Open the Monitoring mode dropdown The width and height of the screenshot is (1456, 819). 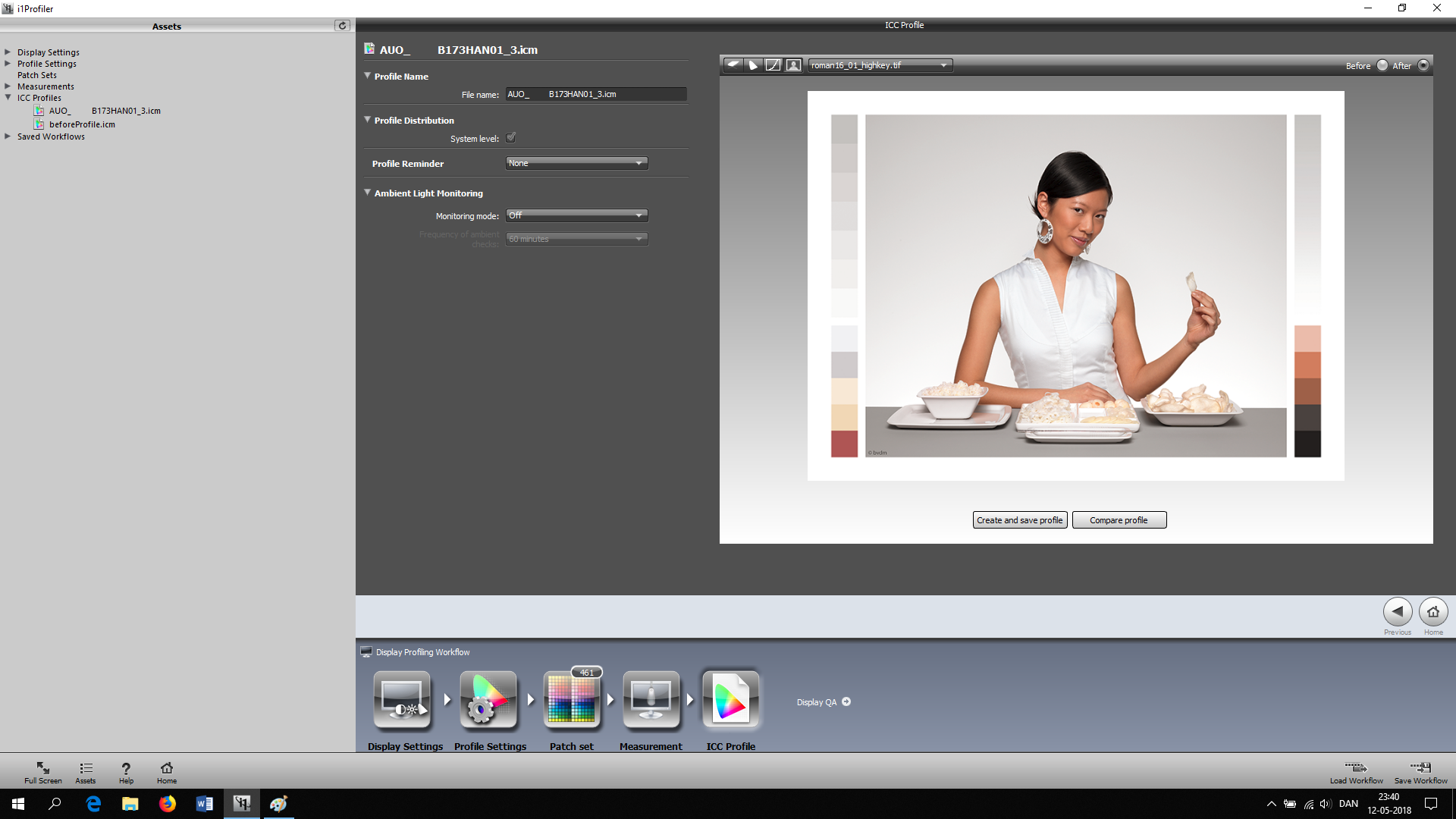[x=576, y=215]
